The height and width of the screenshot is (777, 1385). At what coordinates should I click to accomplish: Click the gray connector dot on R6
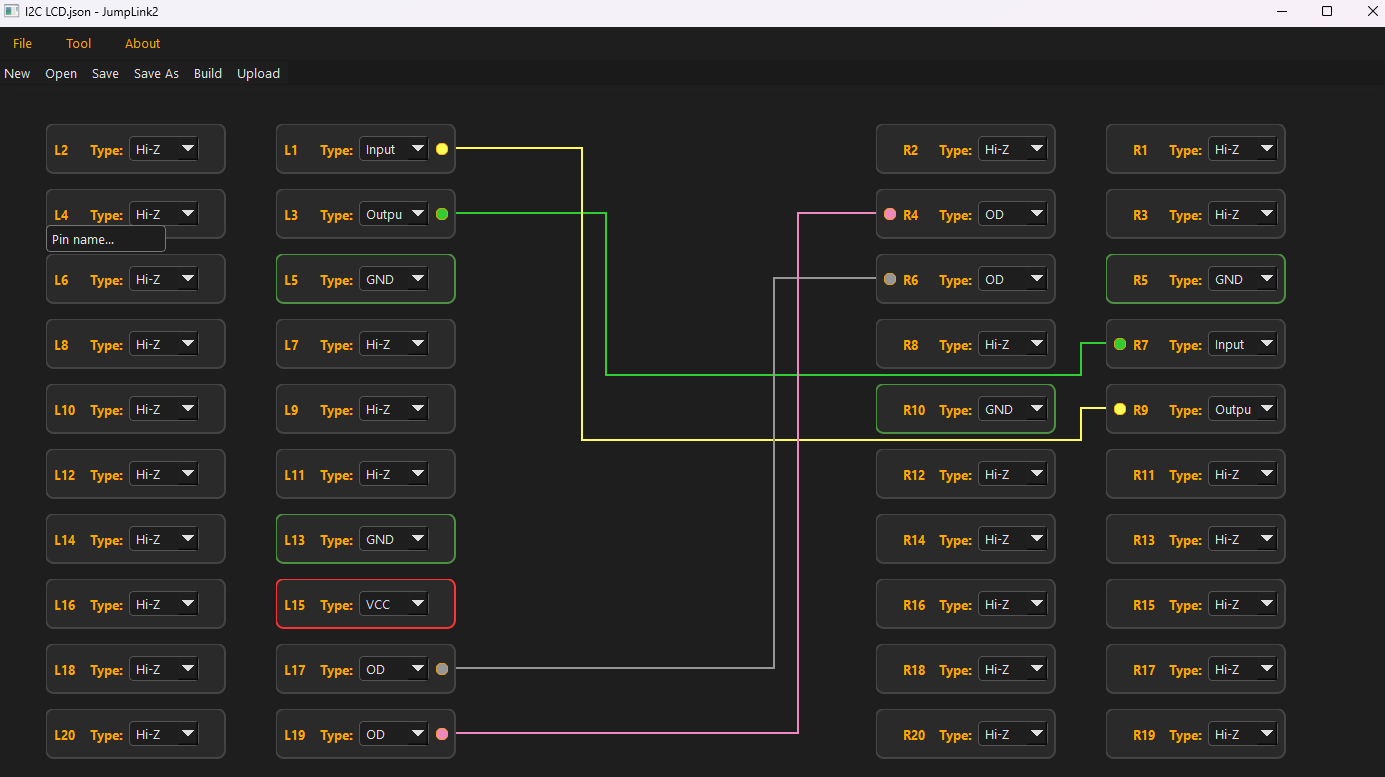(890, 279)
